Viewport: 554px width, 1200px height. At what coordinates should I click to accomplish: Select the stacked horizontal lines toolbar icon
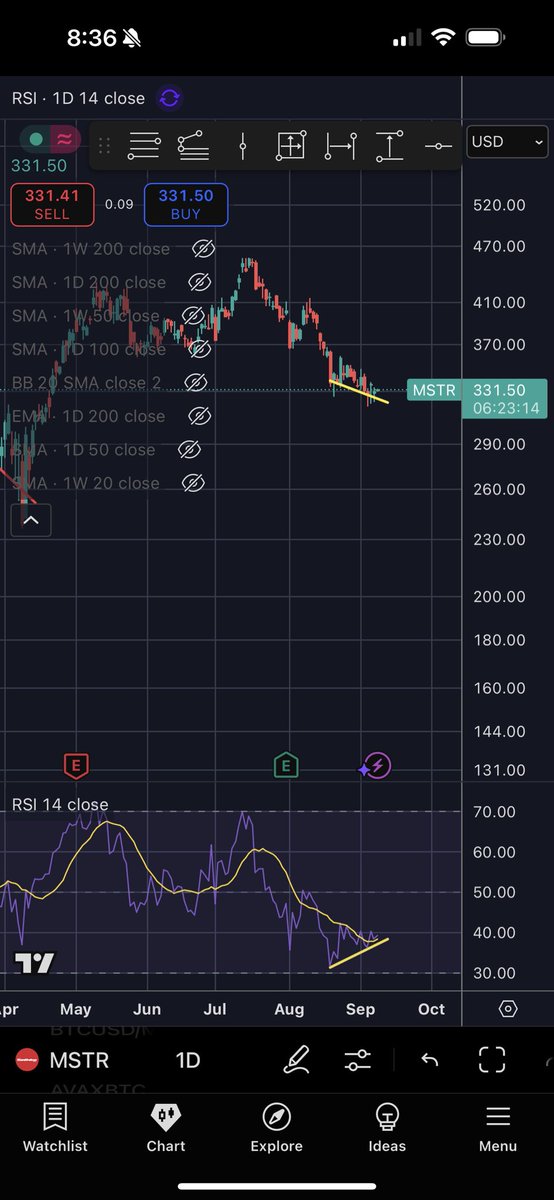point(144,146)
